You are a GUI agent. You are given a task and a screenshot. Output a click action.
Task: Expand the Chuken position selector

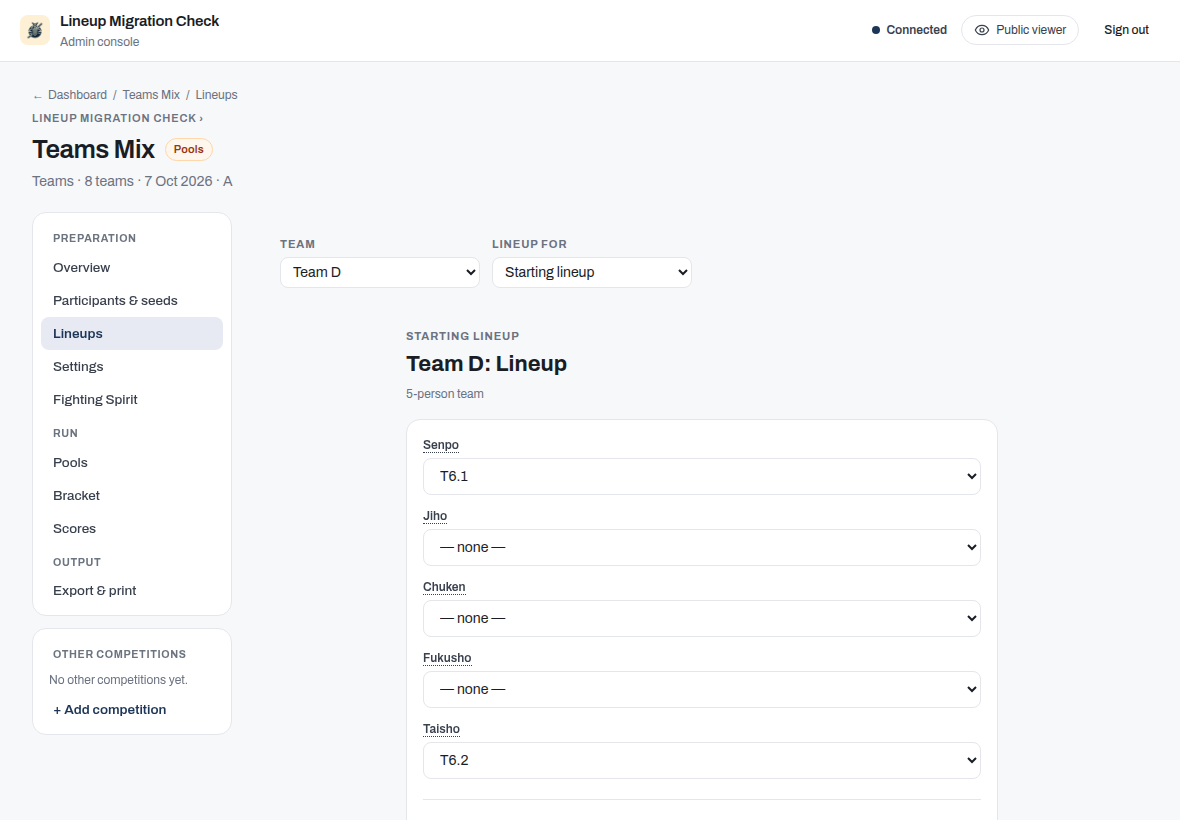coord(701,618)
